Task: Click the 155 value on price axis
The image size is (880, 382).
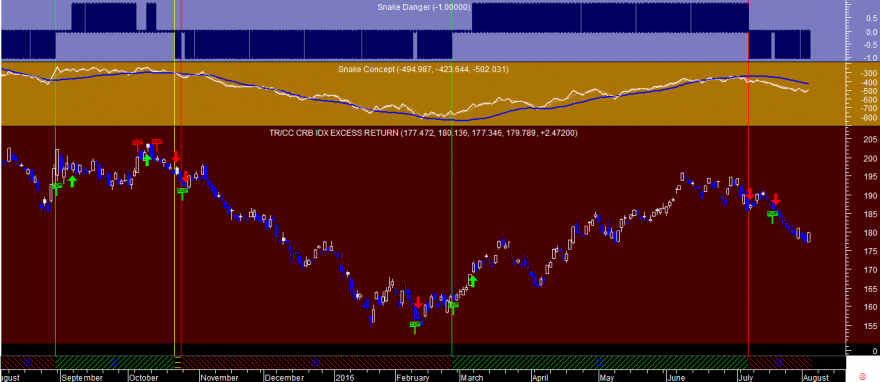Action: pyautogui.click(x=870, y=326)
